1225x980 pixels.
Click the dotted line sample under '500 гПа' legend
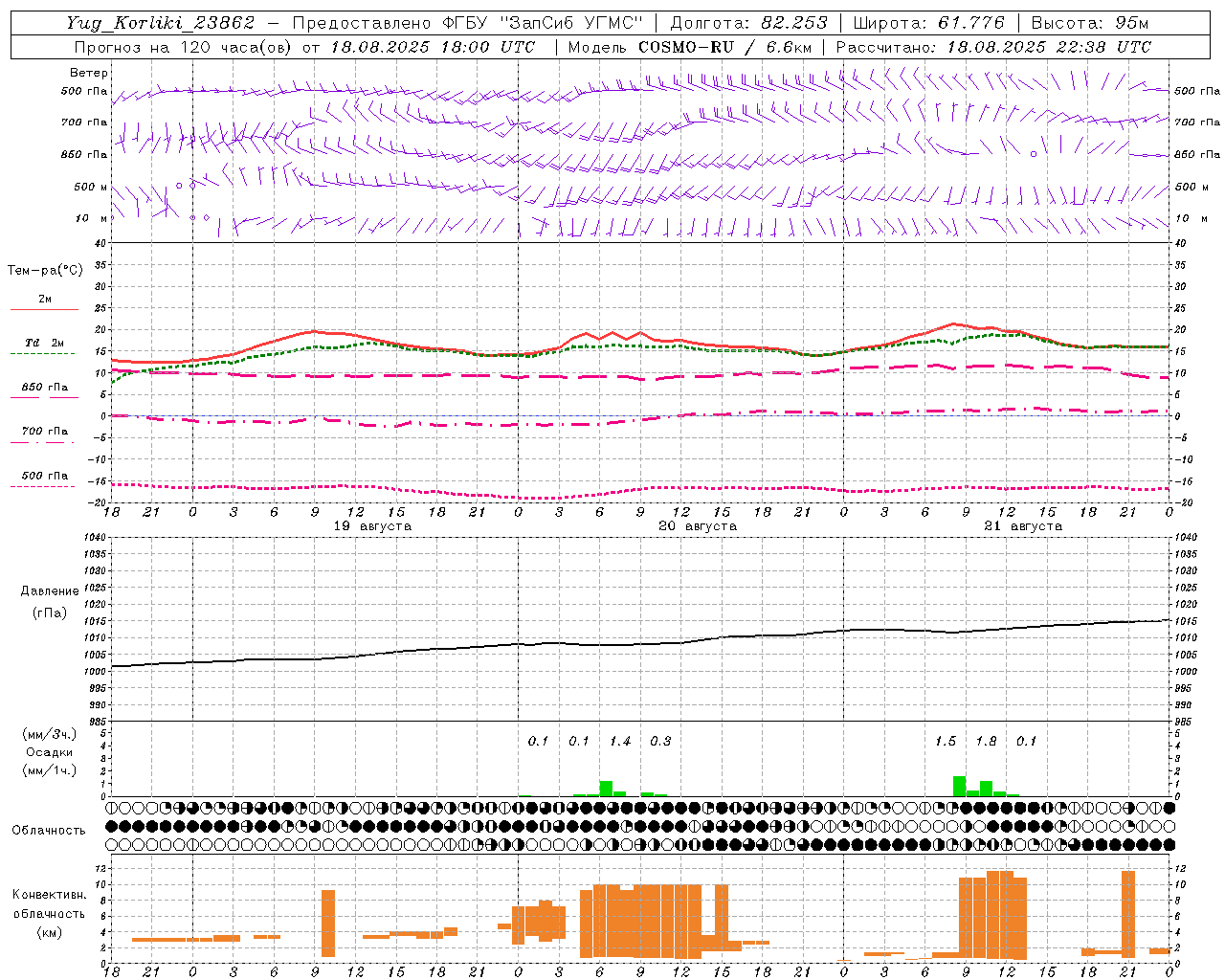click(x=43, y=486)
